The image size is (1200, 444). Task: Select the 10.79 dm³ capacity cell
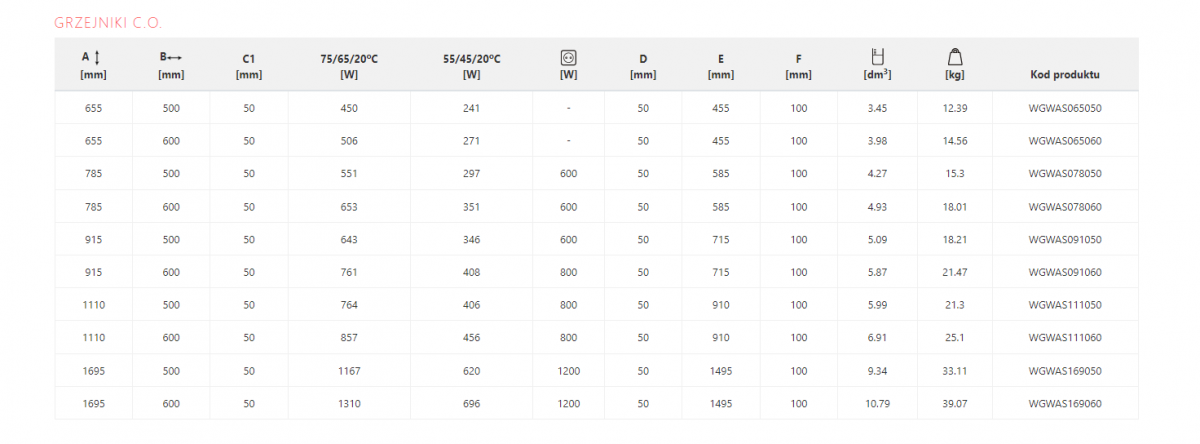click(x=877, y=404)
